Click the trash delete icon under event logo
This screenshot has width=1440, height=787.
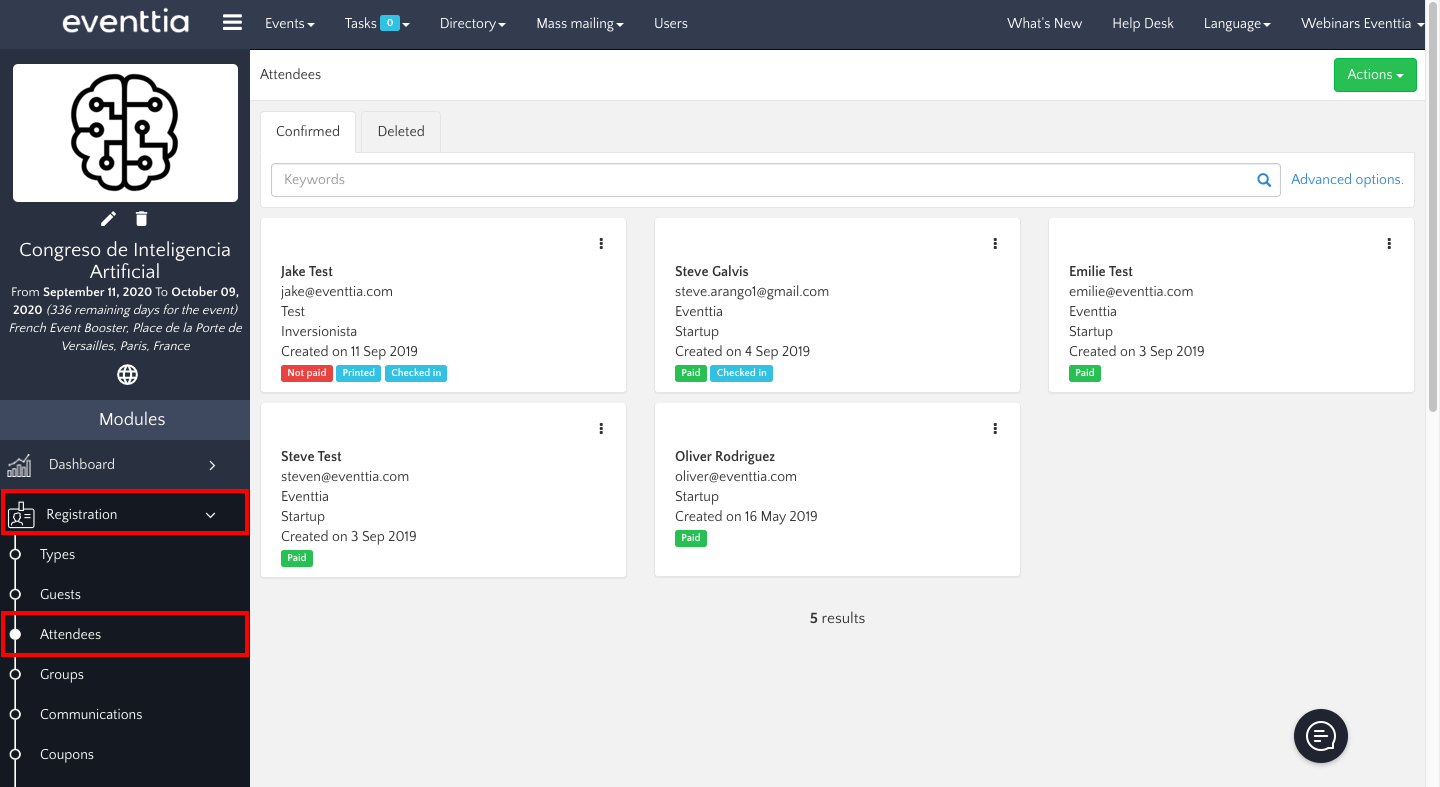tap(141, 218)
